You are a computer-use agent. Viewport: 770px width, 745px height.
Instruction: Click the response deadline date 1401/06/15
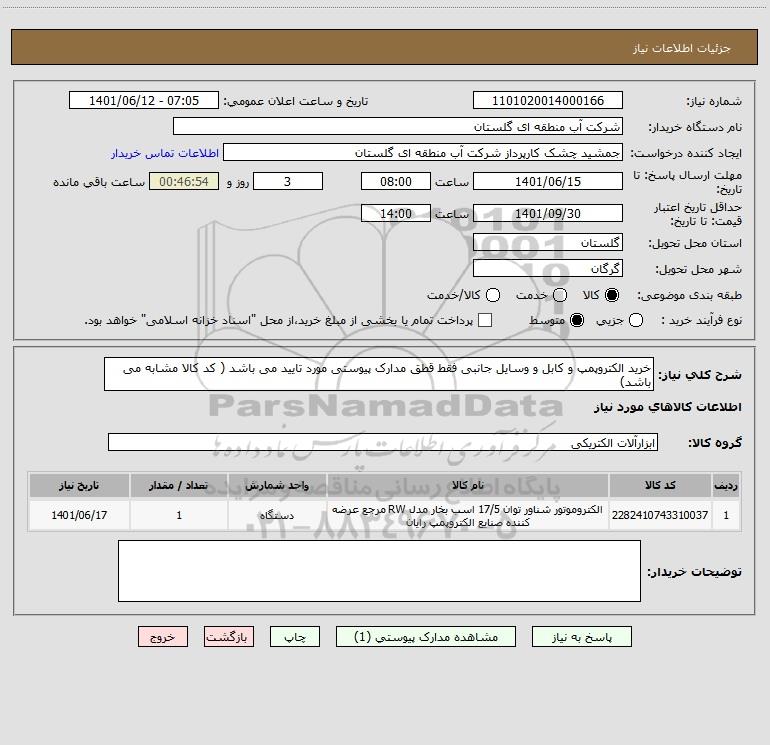coord(548,181)
